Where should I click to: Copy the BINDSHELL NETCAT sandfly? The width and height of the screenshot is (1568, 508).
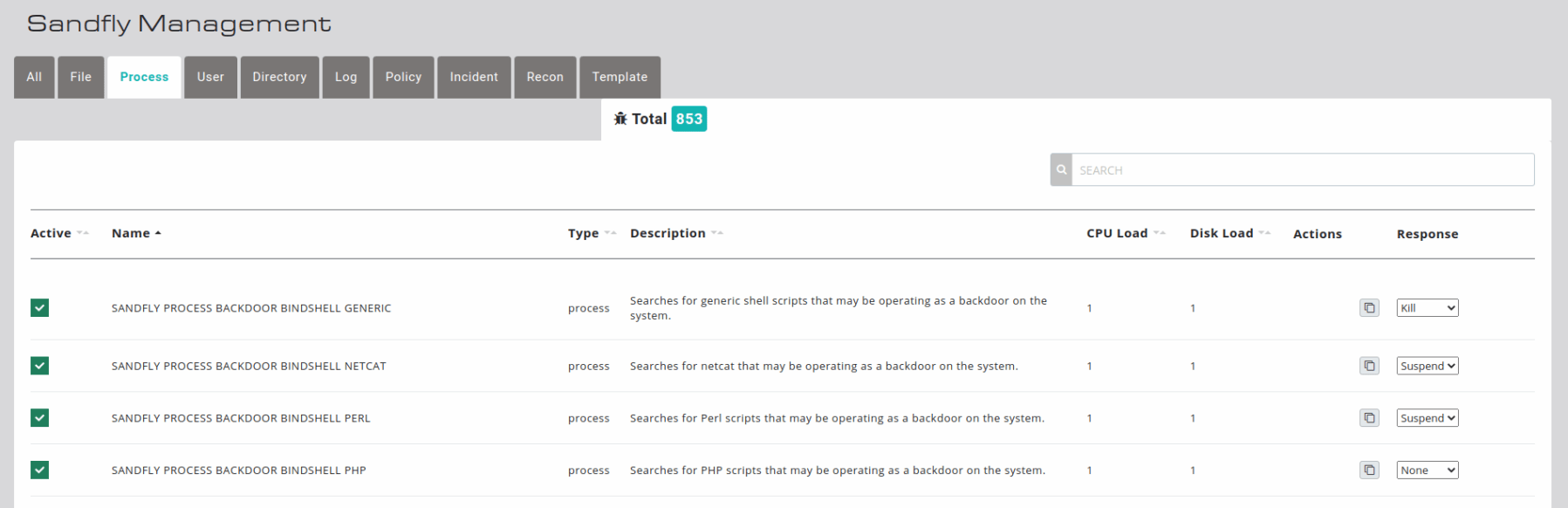click(x=1369, y=366)
